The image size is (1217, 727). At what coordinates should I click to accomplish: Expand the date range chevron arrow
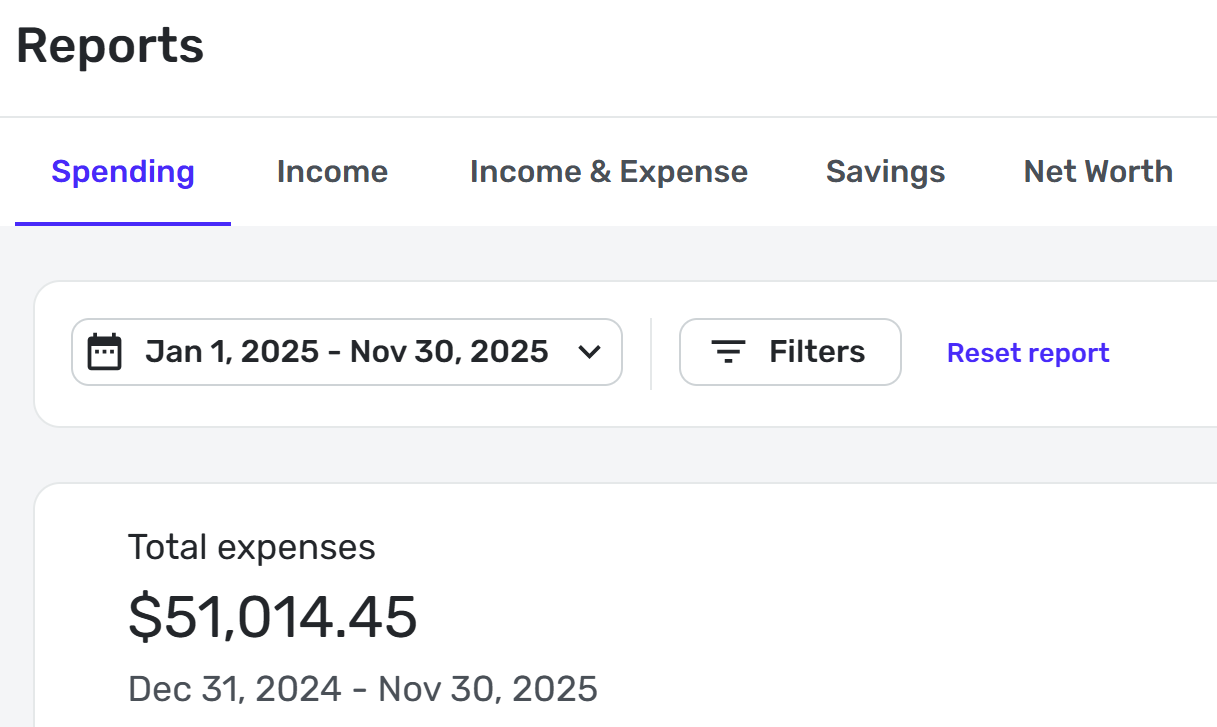(590, 352)
